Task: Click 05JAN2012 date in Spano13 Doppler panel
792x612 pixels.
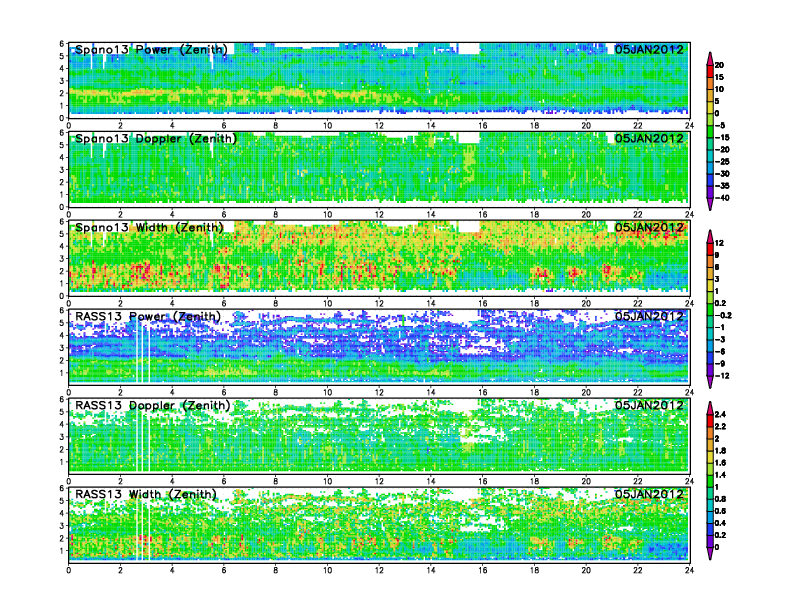Action: pos(649,138)
